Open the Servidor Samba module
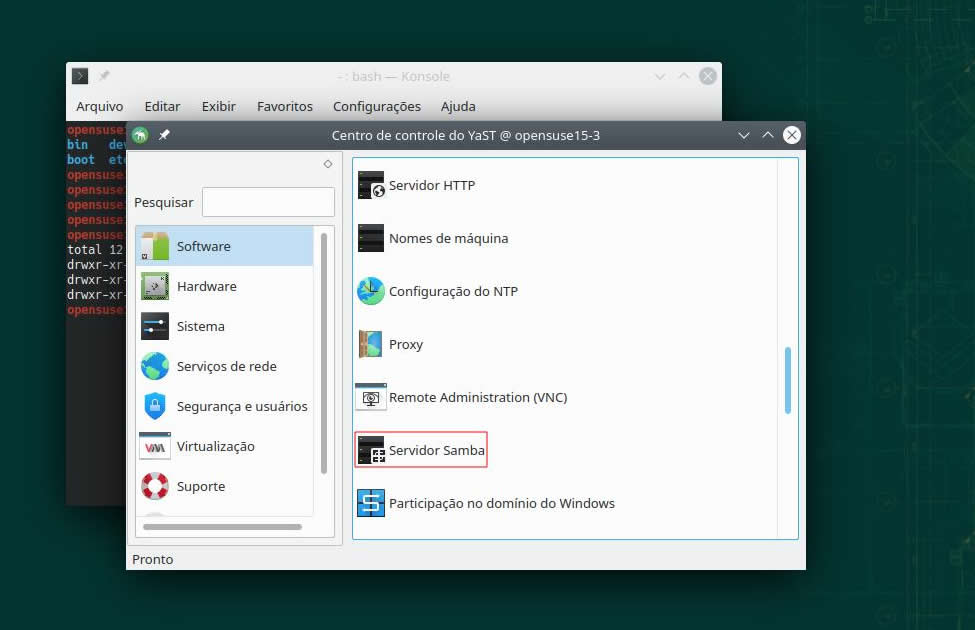975x630 pixels. pyautogui.click(x=421, y=450)
